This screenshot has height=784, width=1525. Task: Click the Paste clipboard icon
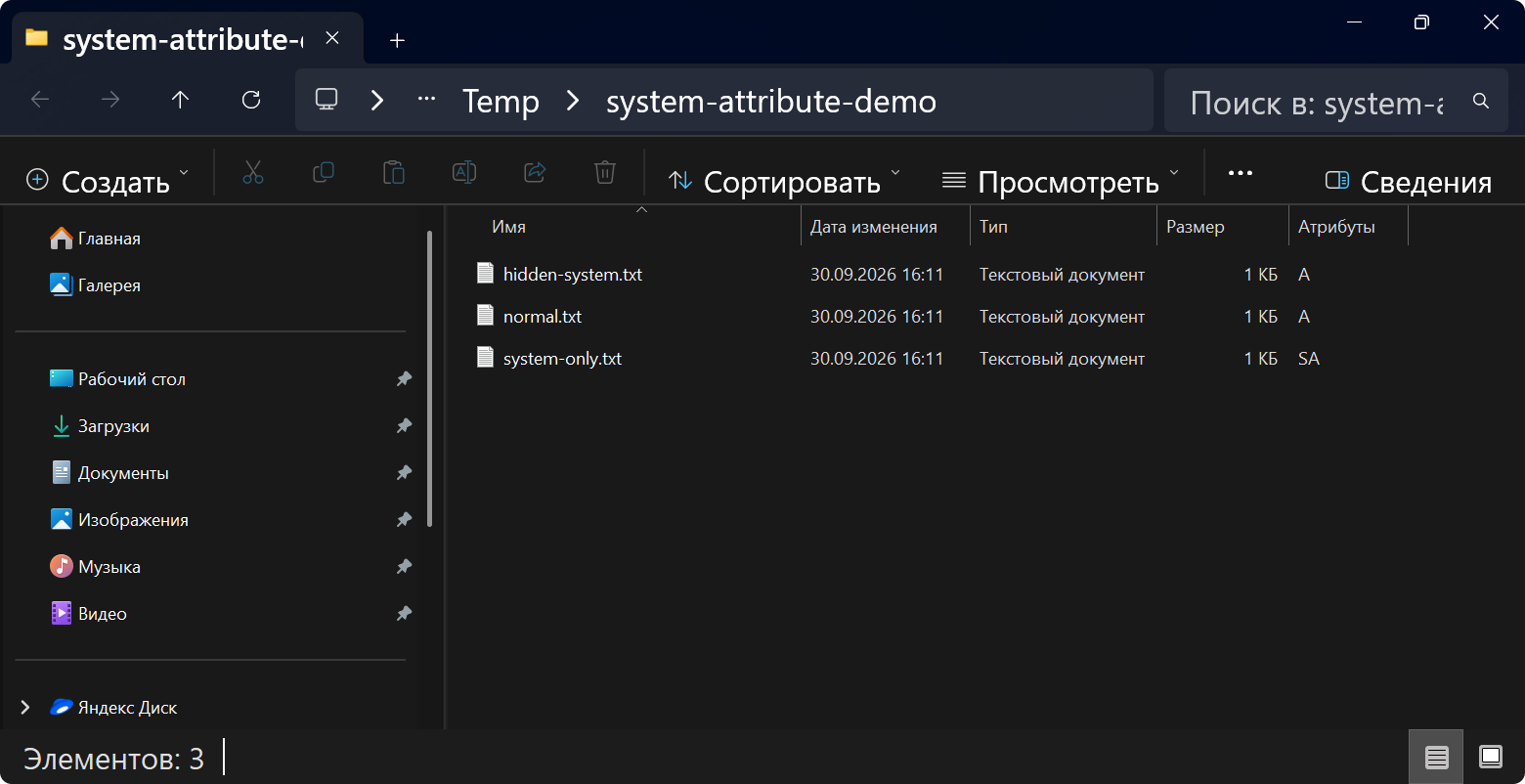point(394,173)
